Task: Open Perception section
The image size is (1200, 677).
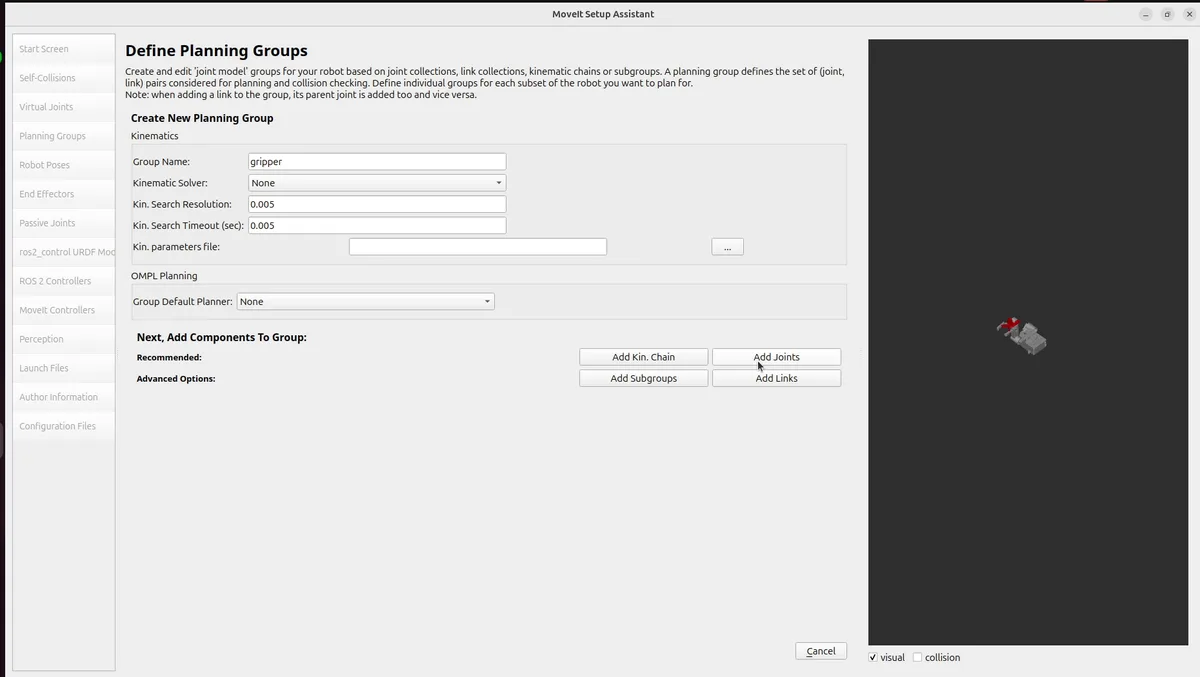Action: click(x=64, y=339)
